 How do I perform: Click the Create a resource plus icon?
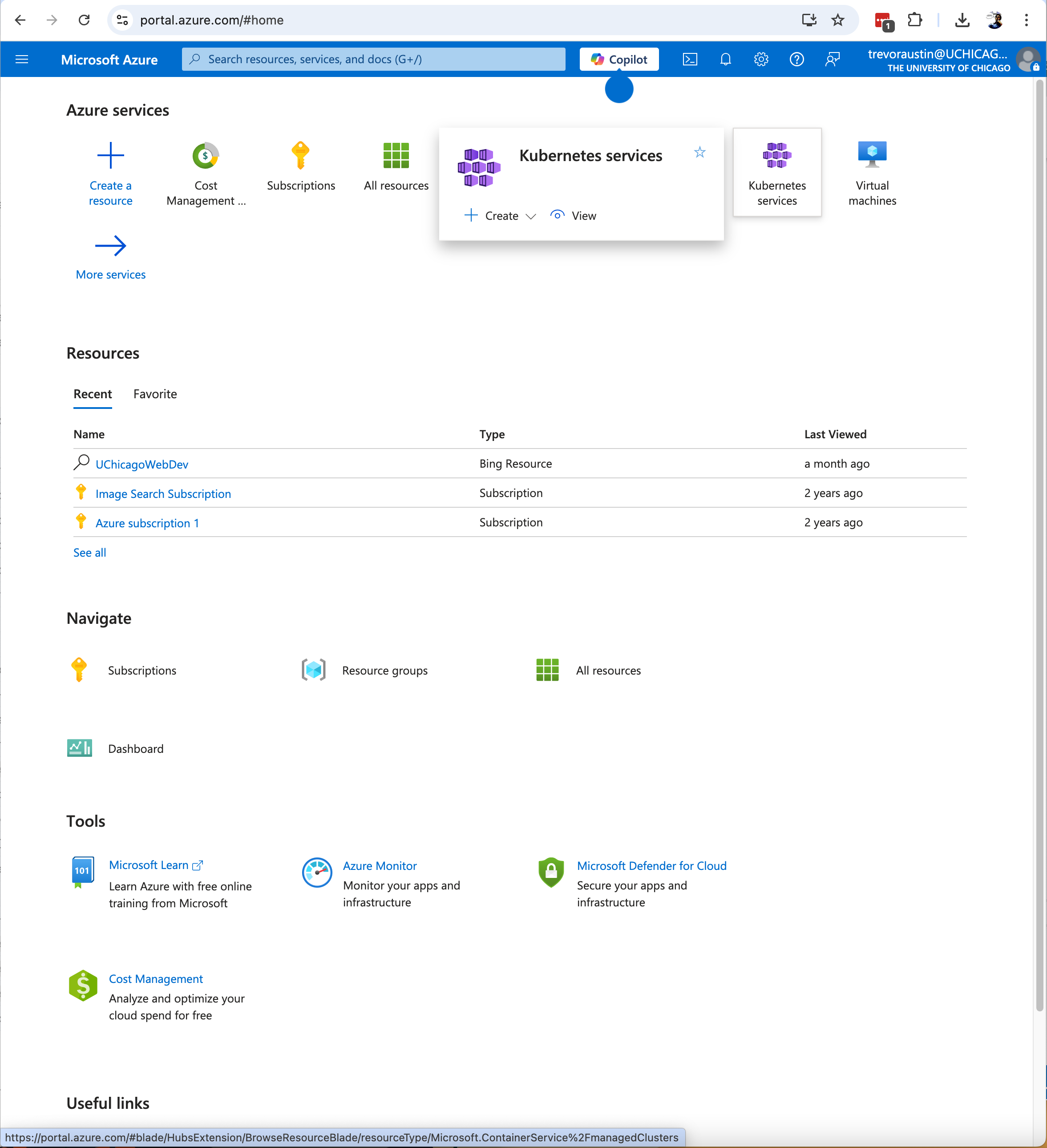pyautogui.click(x=110, y=154)
